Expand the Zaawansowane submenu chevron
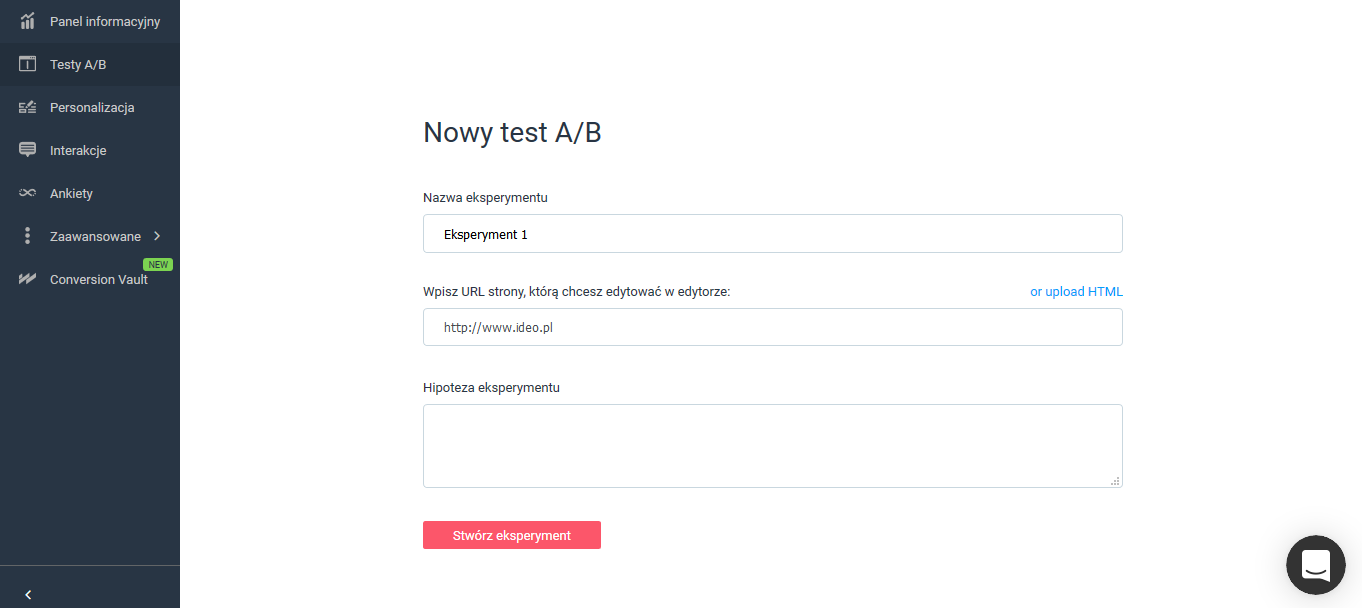Screen dimensions: 1362x608 tap(157, 235)
